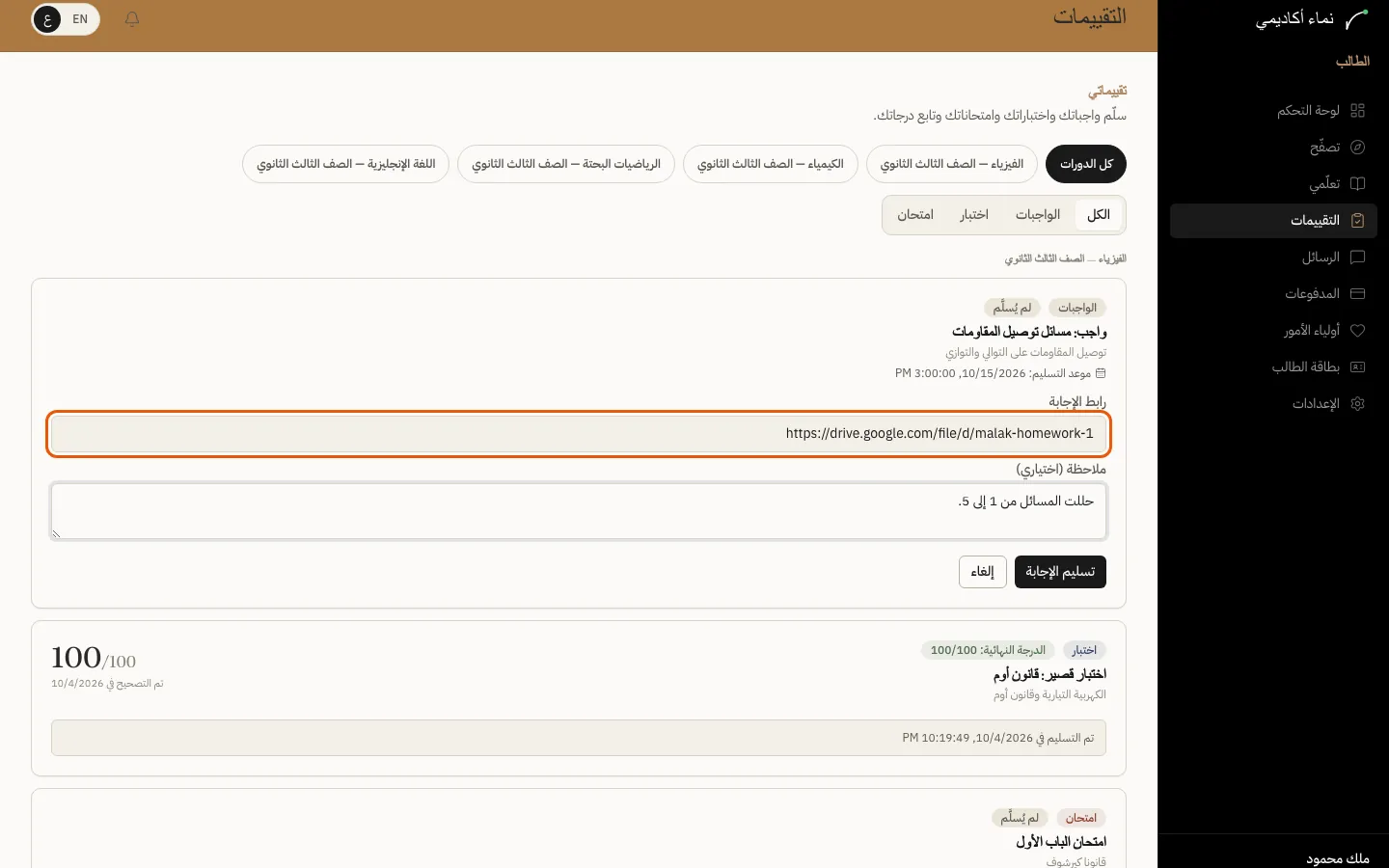The height and width of the screenshot is (868, 1389).
Task: Click the textarea resize handle corner
Action: (x=56, y=533)
